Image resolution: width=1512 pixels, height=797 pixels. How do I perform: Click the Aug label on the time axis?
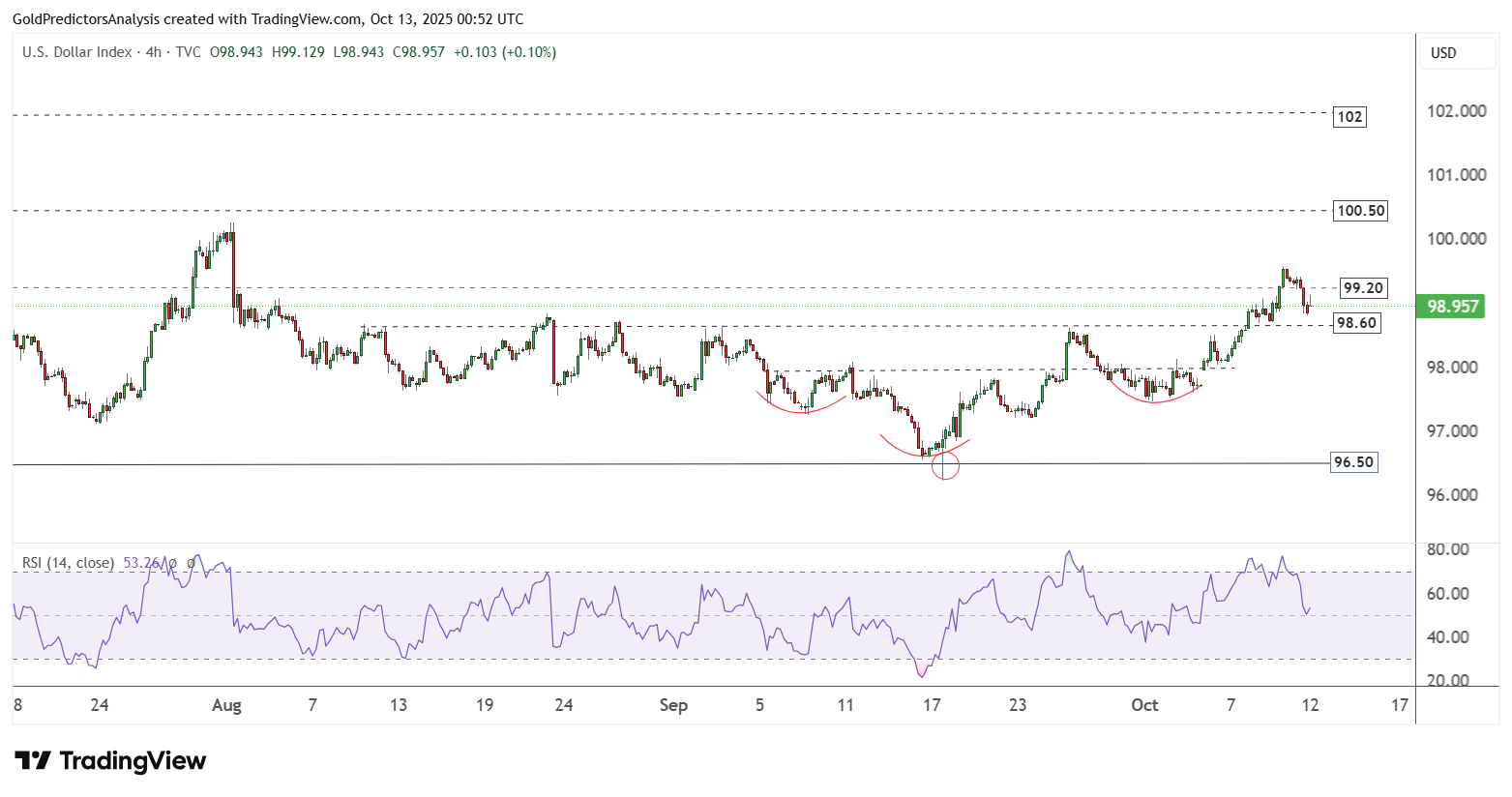(x=226, y=705)
